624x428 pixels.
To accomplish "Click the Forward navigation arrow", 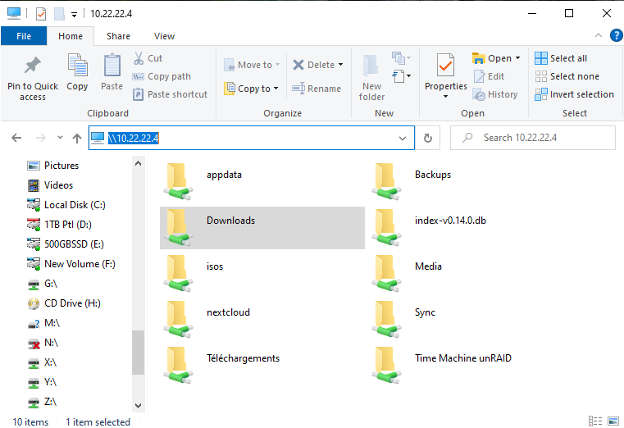I will click(40, 138).
